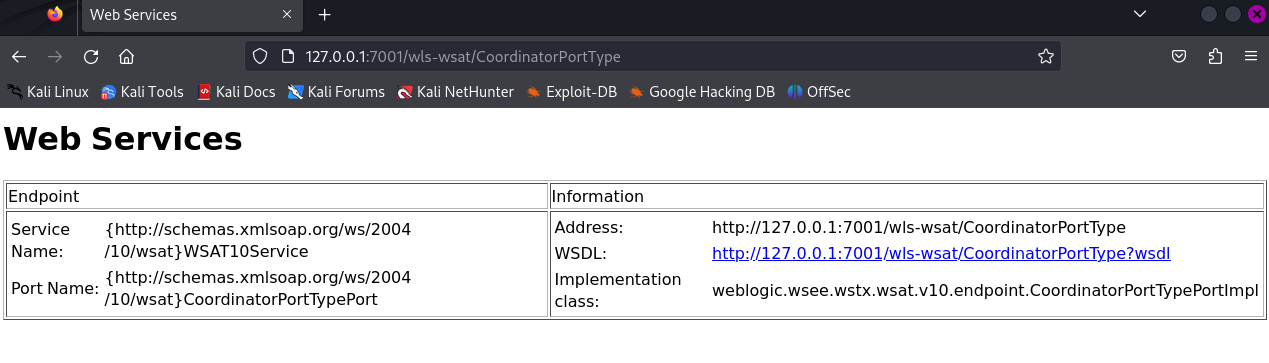Image resolution: width=1269 pixels, height=363 pixels.
Task: Minimize the Firefox window
Action: [1209, 14]
